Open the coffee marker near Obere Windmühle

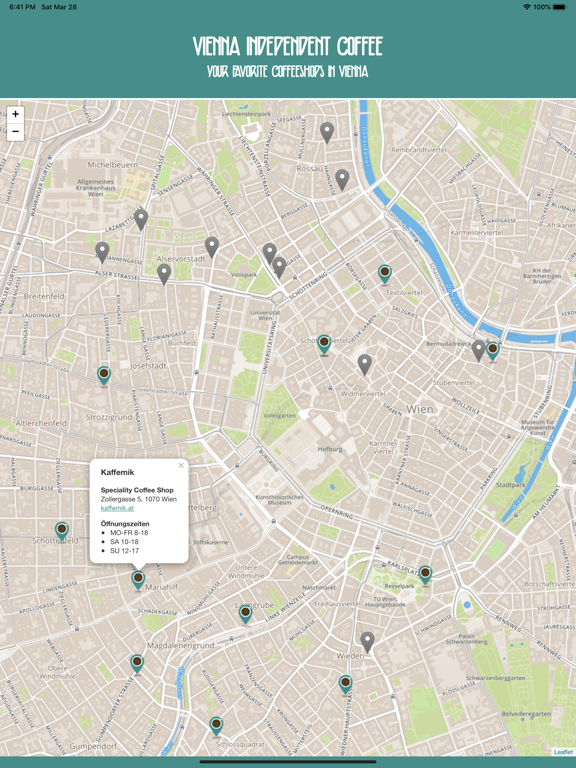[x=137, y=665]
